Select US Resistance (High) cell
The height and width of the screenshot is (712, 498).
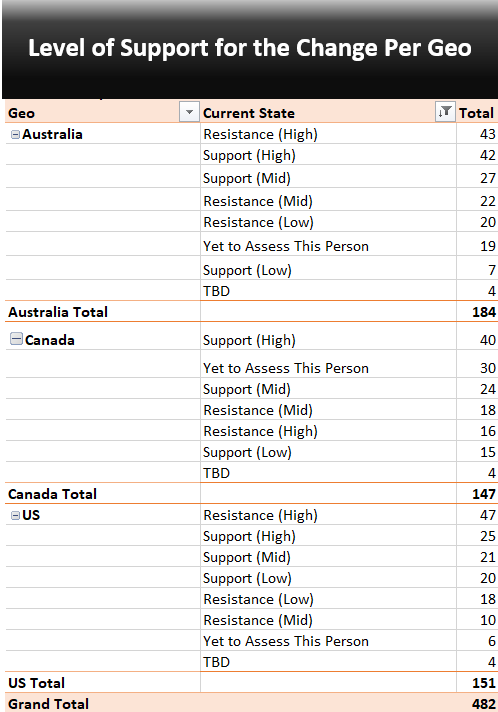(260, 515)
